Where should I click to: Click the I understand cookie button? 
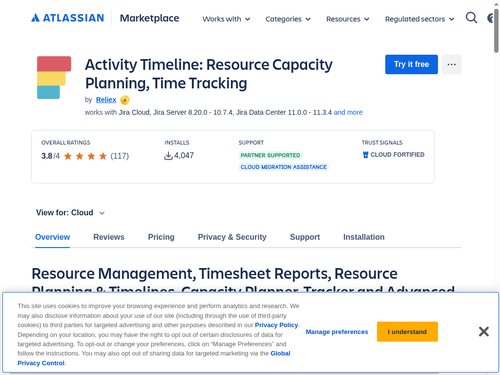pos(407,332)
